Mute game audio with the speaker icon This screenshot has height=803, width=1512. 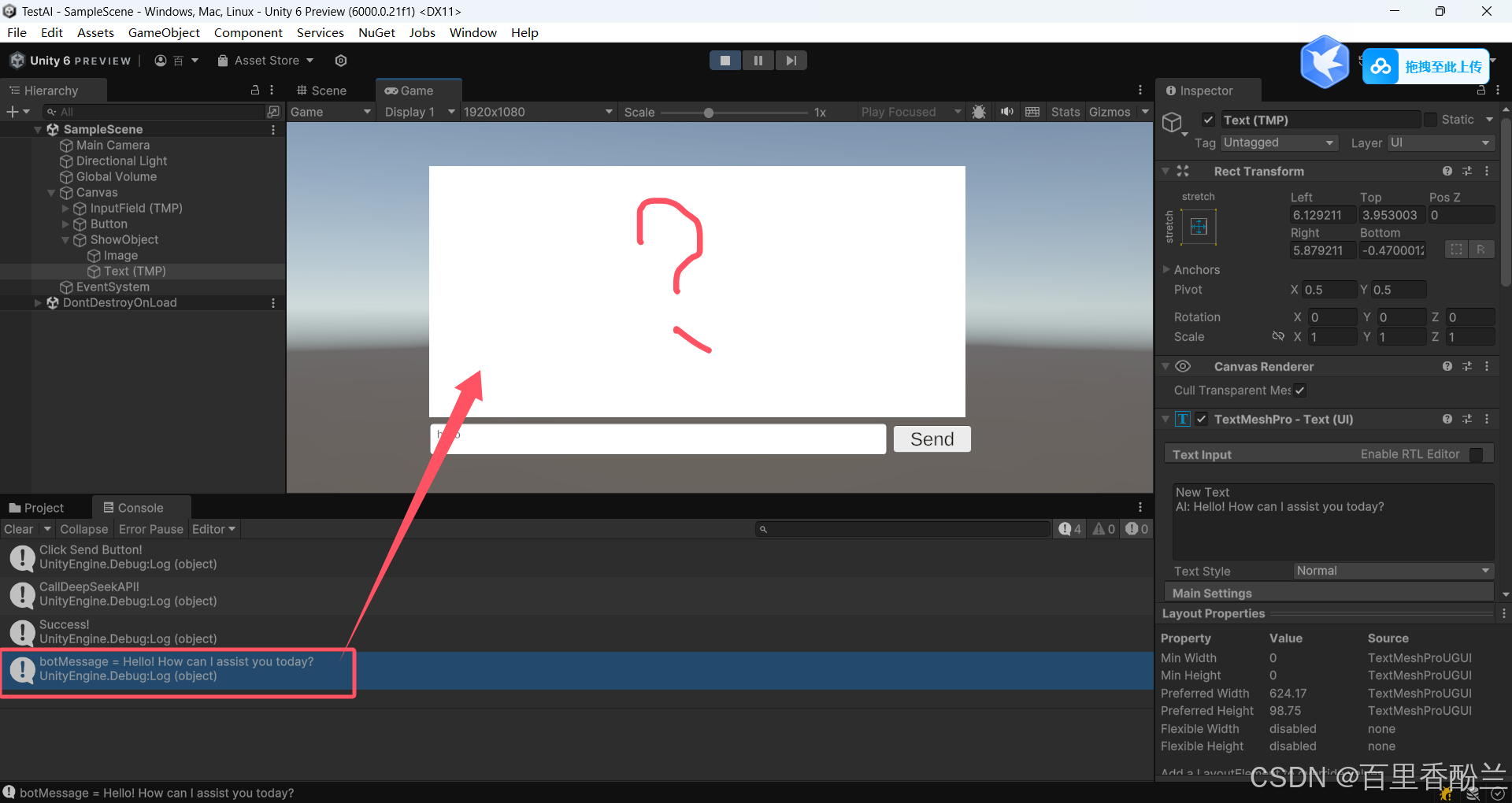click(1006, 112)
